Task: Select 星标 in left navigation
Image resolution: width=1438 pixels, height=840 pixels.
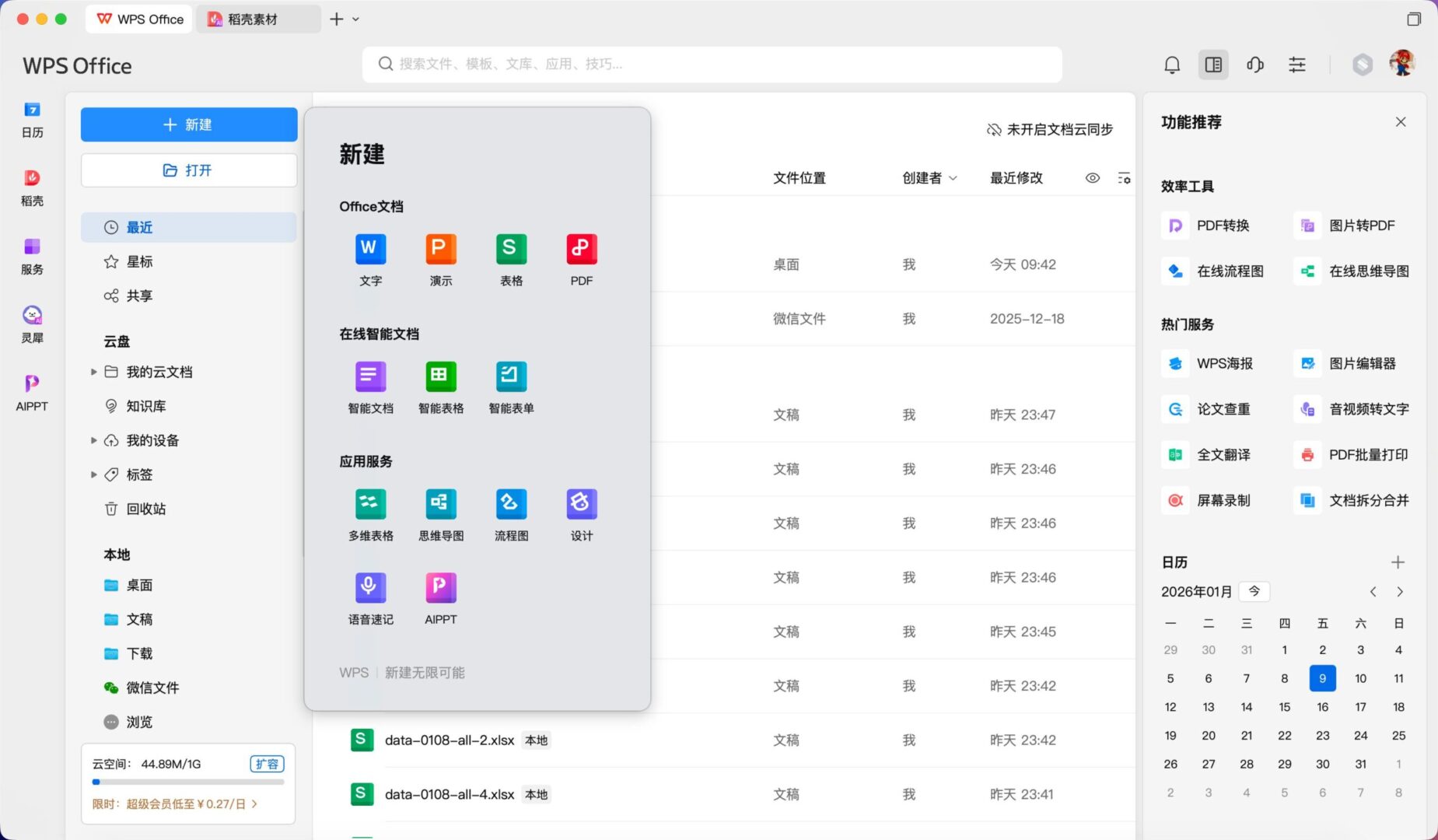Action: pyautogui.click(x=139, y=261)
